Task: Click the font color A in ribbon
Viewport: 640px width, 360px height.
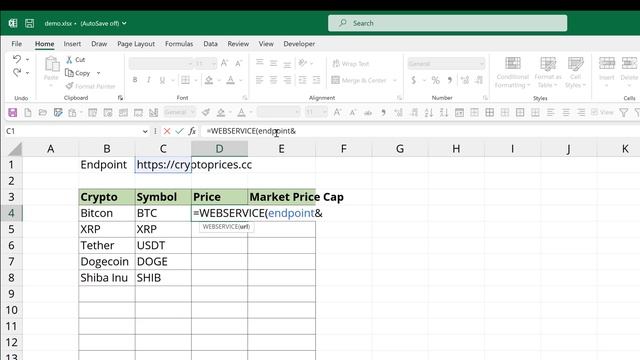Action: [231, 80]
